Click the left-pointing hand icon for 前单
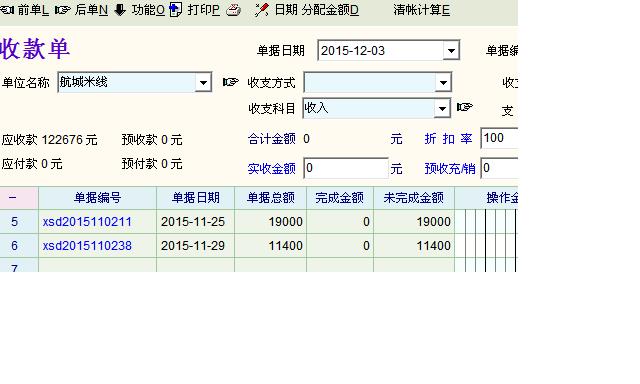Viewport: 640px width, 384px height. pos(7,10)
